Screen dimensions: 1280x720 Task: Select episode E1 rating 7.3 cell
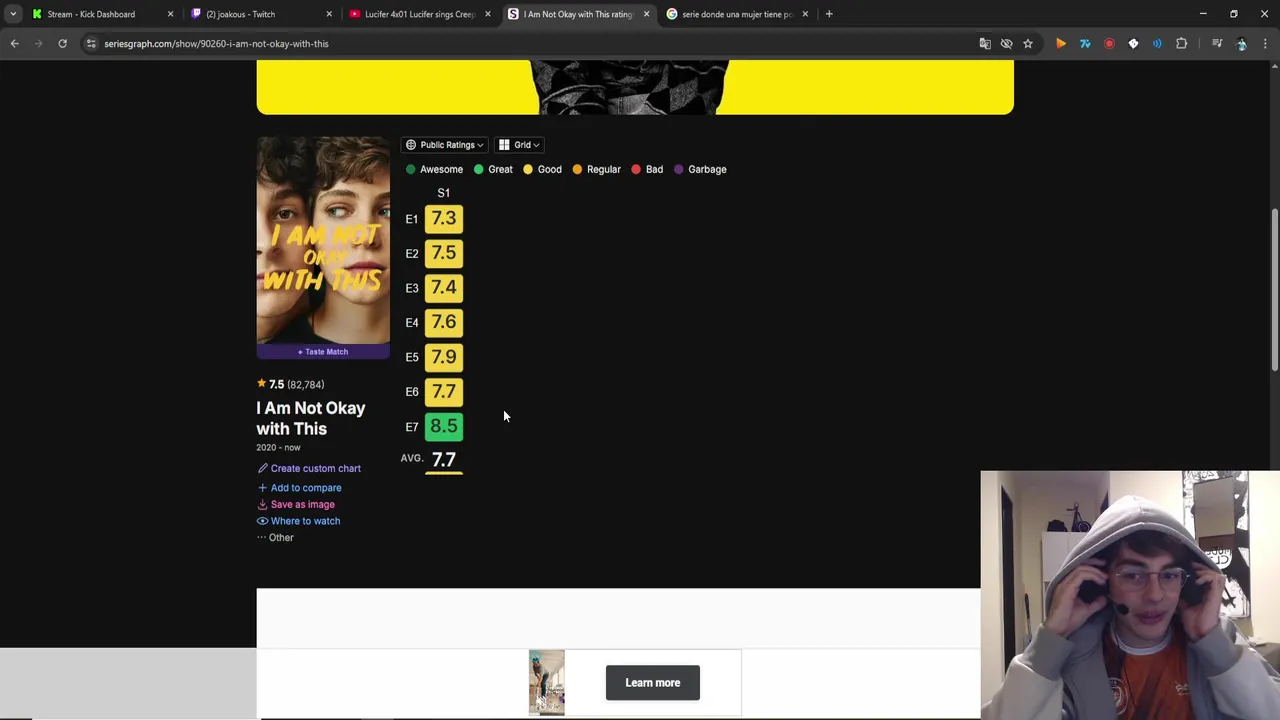[443, 219]
